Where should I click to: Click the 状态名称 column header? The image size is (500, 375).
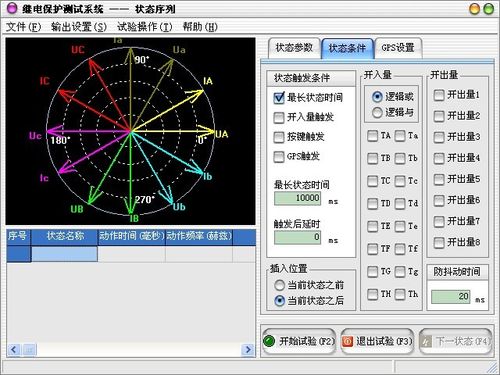(64, 237)
